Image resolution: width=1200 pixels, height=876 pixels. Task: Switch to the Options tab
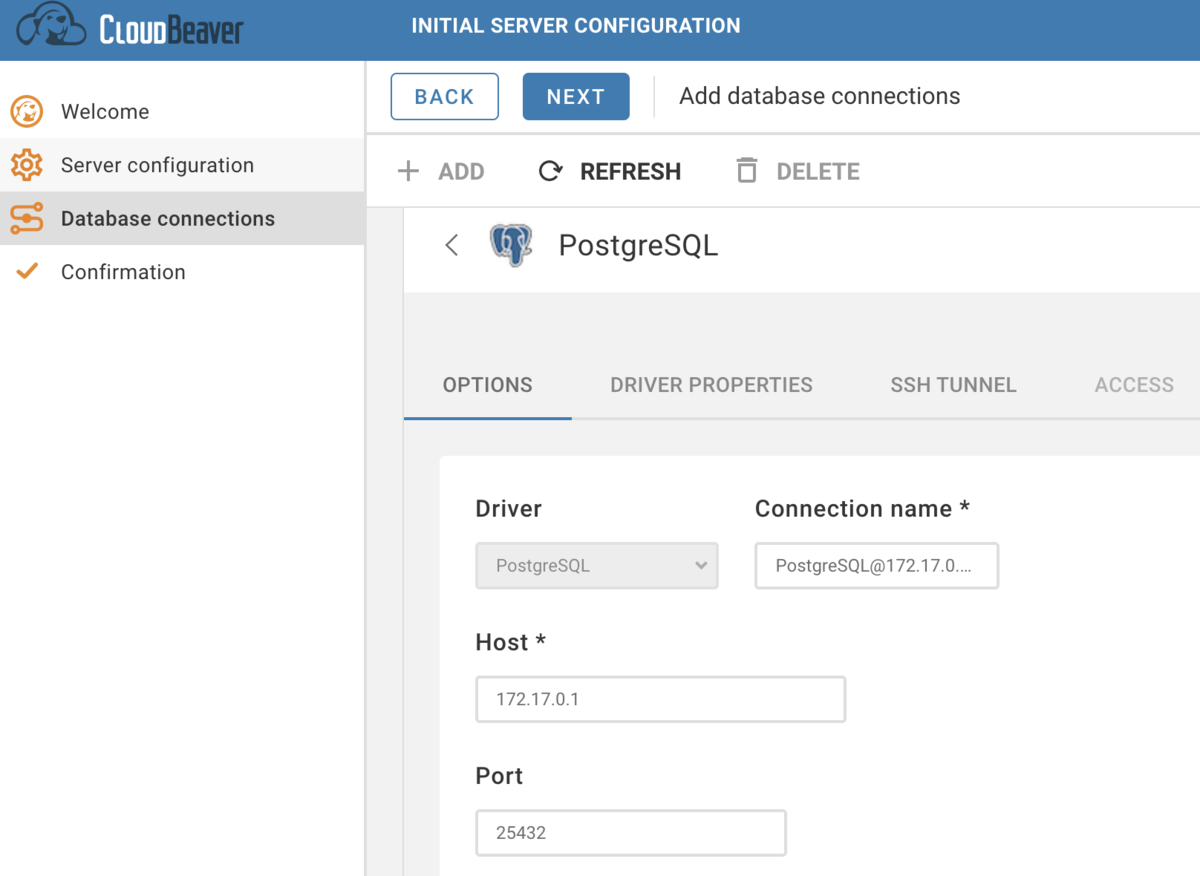pyautogui.click(x=488, y=385)
